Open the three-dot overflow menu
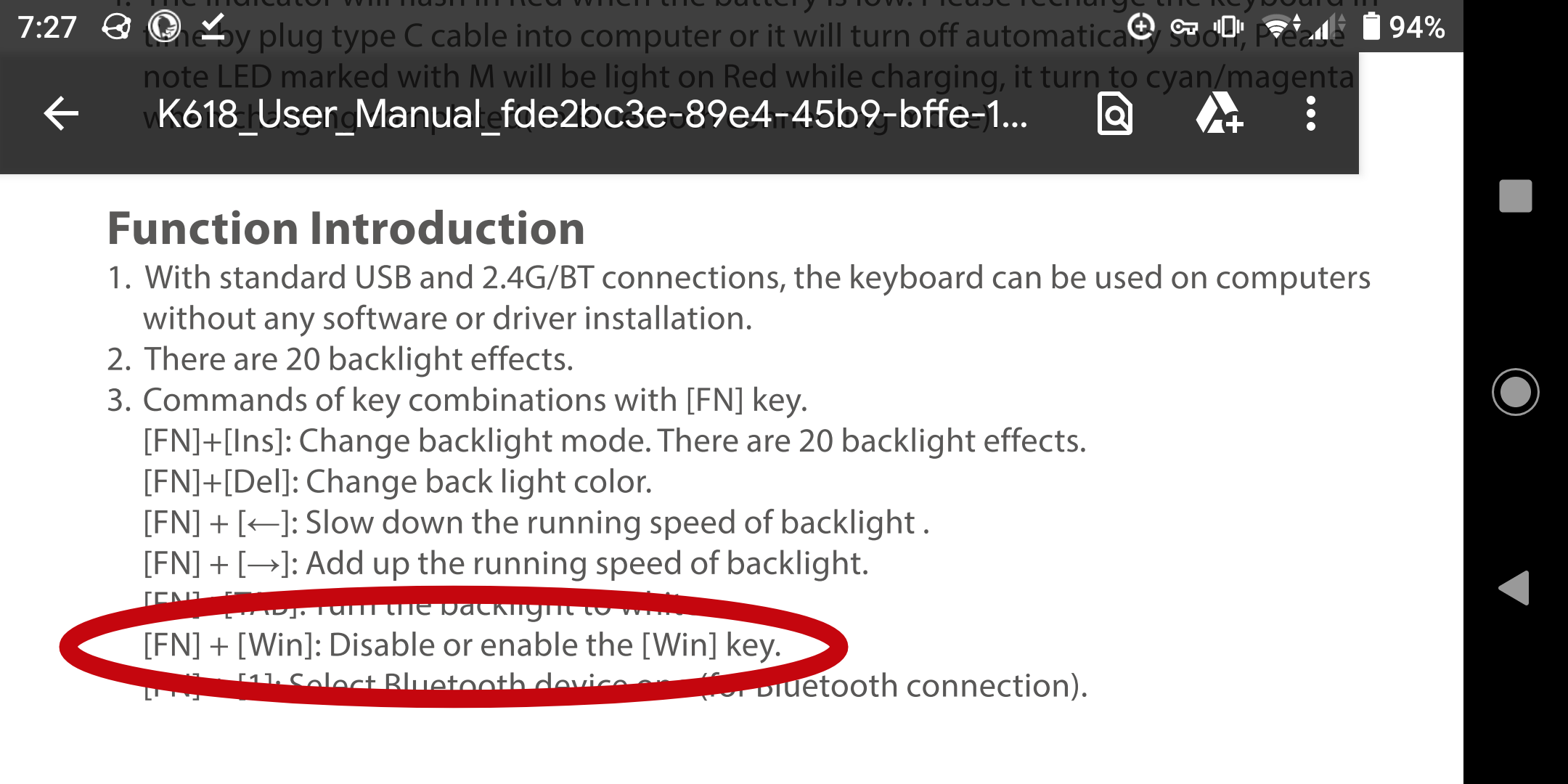The image size is (1568, 784). pos(1310,114)
